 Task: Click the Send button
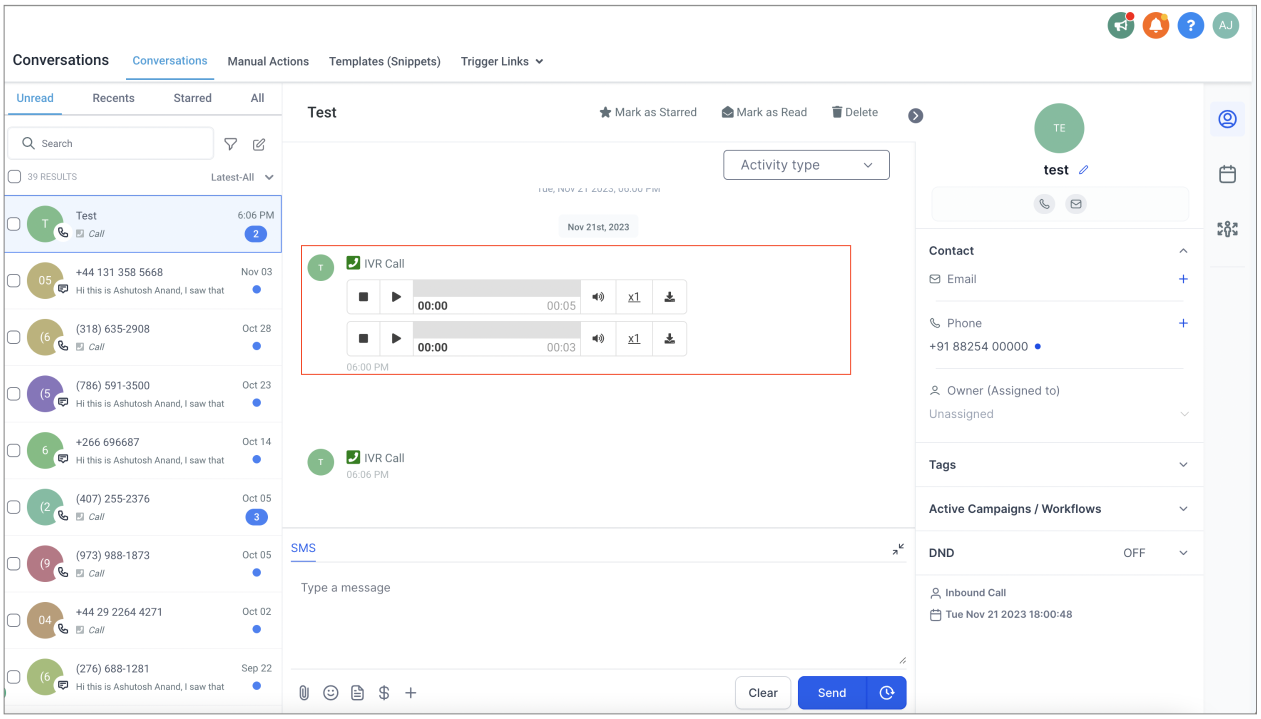(831, 693)
